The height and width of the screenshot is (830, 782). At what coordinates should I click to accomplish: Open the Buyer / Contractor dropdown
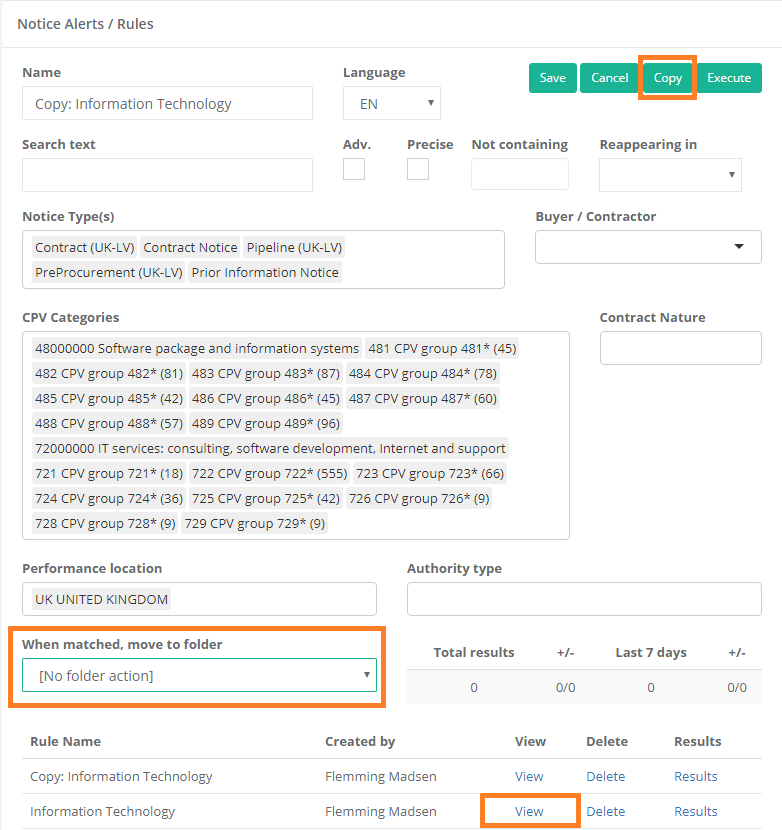pyautogui.click(x=648, y=246)
